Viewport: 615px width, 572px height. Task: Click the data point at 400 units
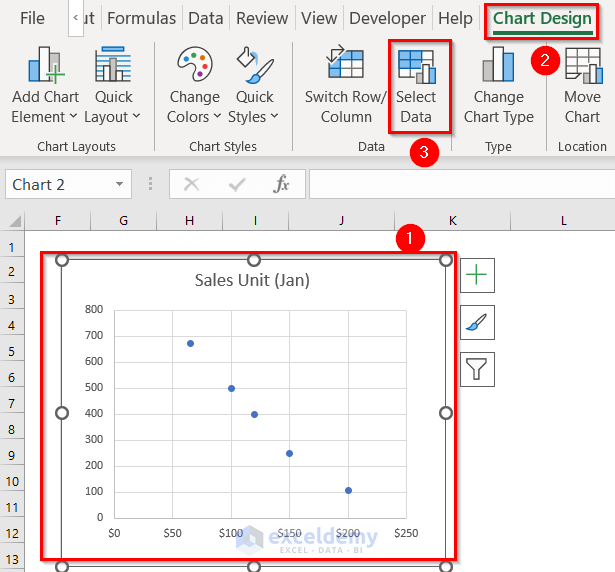pos(254,414)
